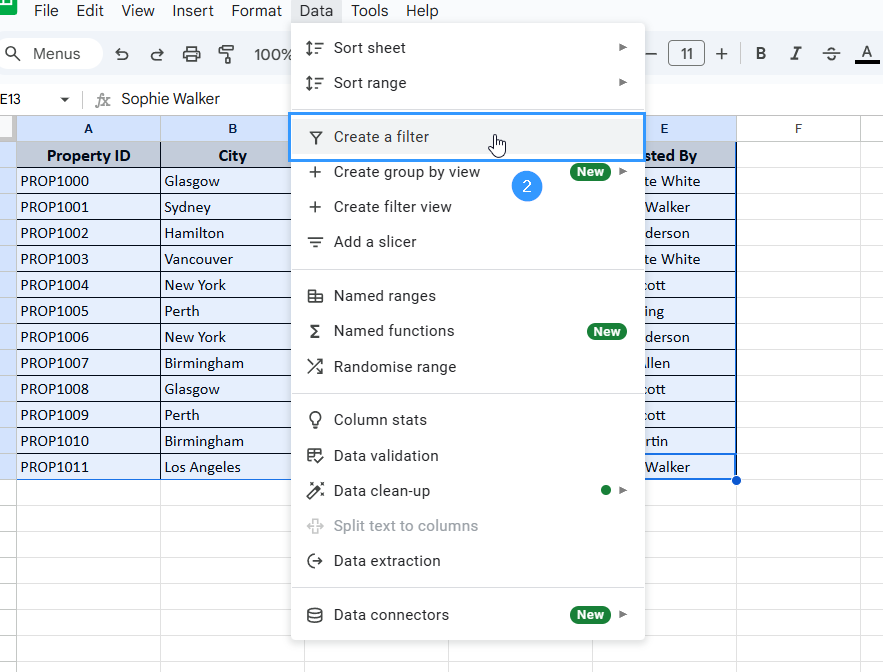Choose Sort sheet from Data menu
The width and height of the screenshot is (883, 672).
(467, 48)
